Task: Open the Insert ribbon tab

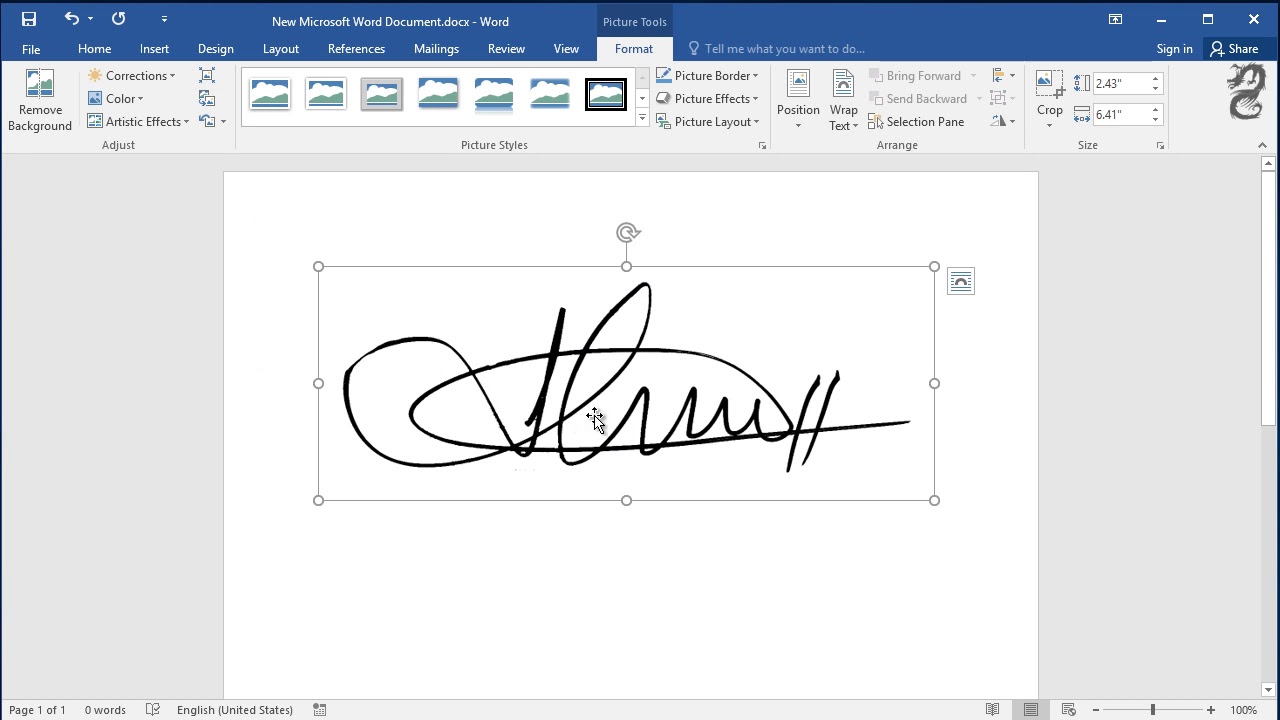Action: coord(154,49)
